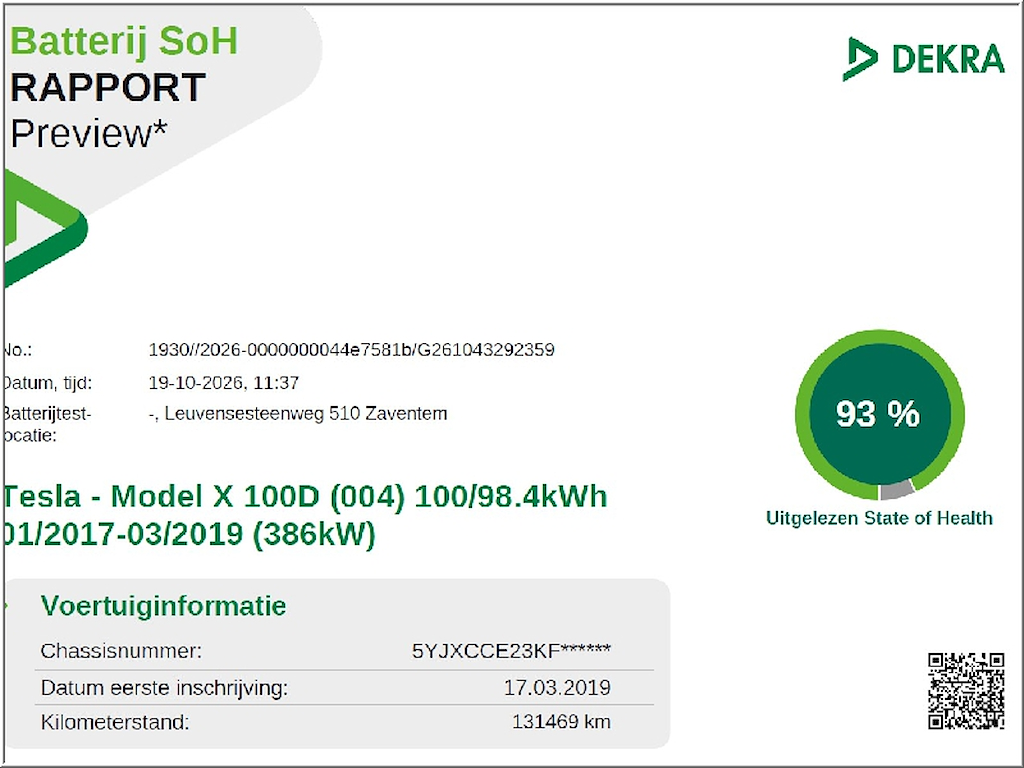1024x768 pixels.
Task: Click the 93 % State of Health gauge
Action: pos(879,415)
